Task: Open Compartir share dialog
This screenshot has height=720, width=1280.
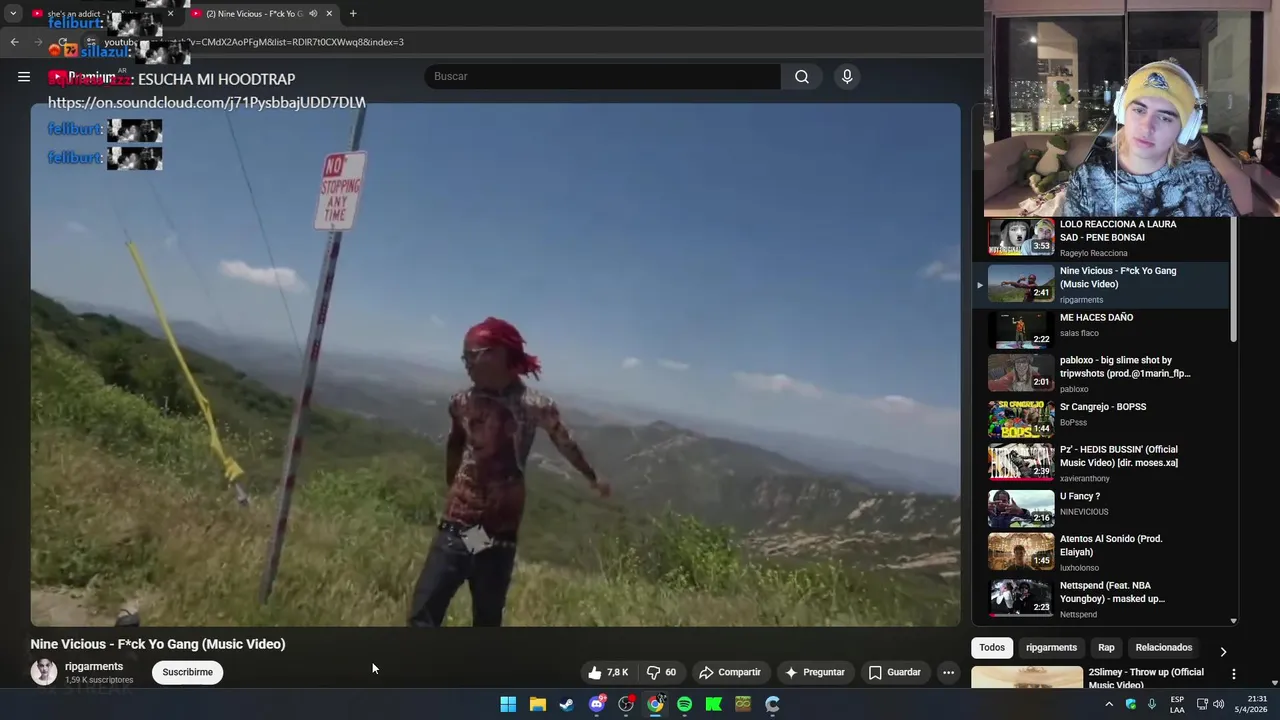Action: [x=730, y=672]
